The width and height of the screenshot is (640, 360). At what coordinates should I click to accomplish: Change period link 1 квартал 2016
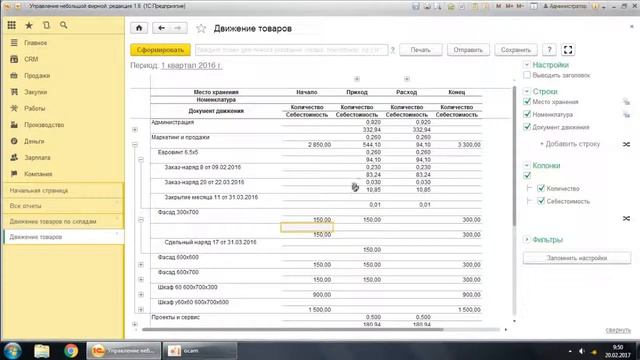tap(192, 65)
